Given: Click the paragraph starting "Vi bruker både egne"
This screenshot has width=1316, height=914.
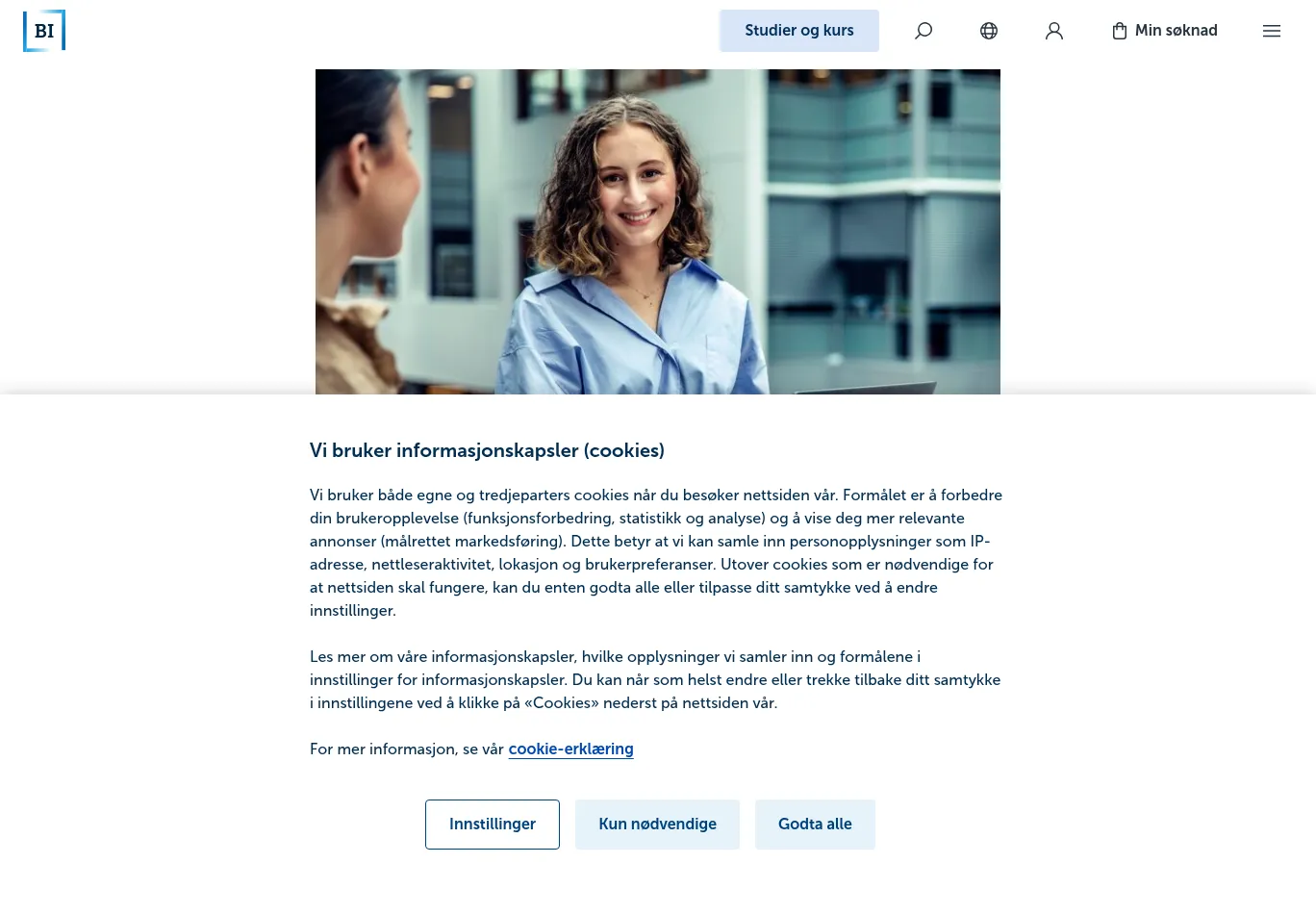Looking at the screenshot, I should 656,553.
